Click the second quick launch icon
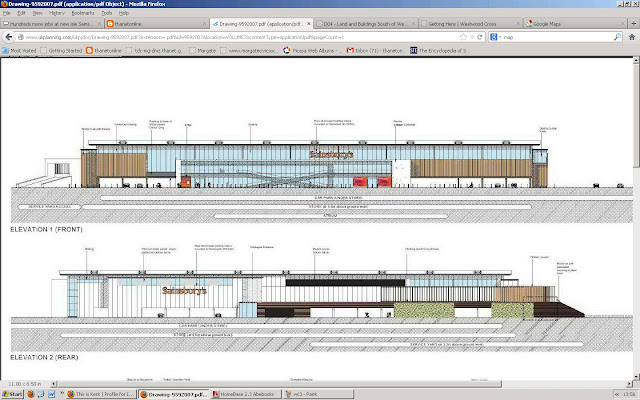This screenshot has width=640, height=400. [x=41, y=394]
